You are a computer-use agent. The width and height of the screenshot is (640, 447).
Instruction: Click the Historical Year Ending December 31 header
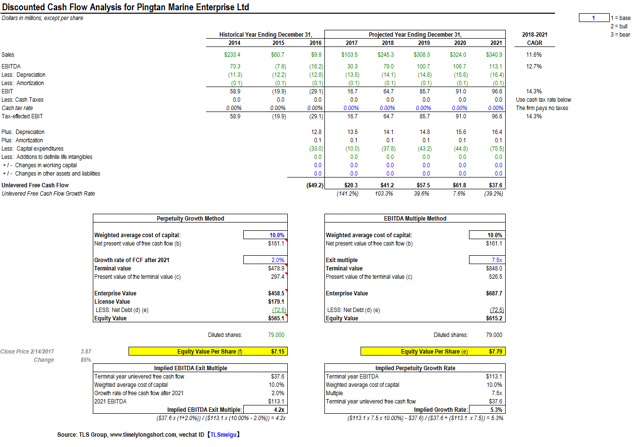265,35
